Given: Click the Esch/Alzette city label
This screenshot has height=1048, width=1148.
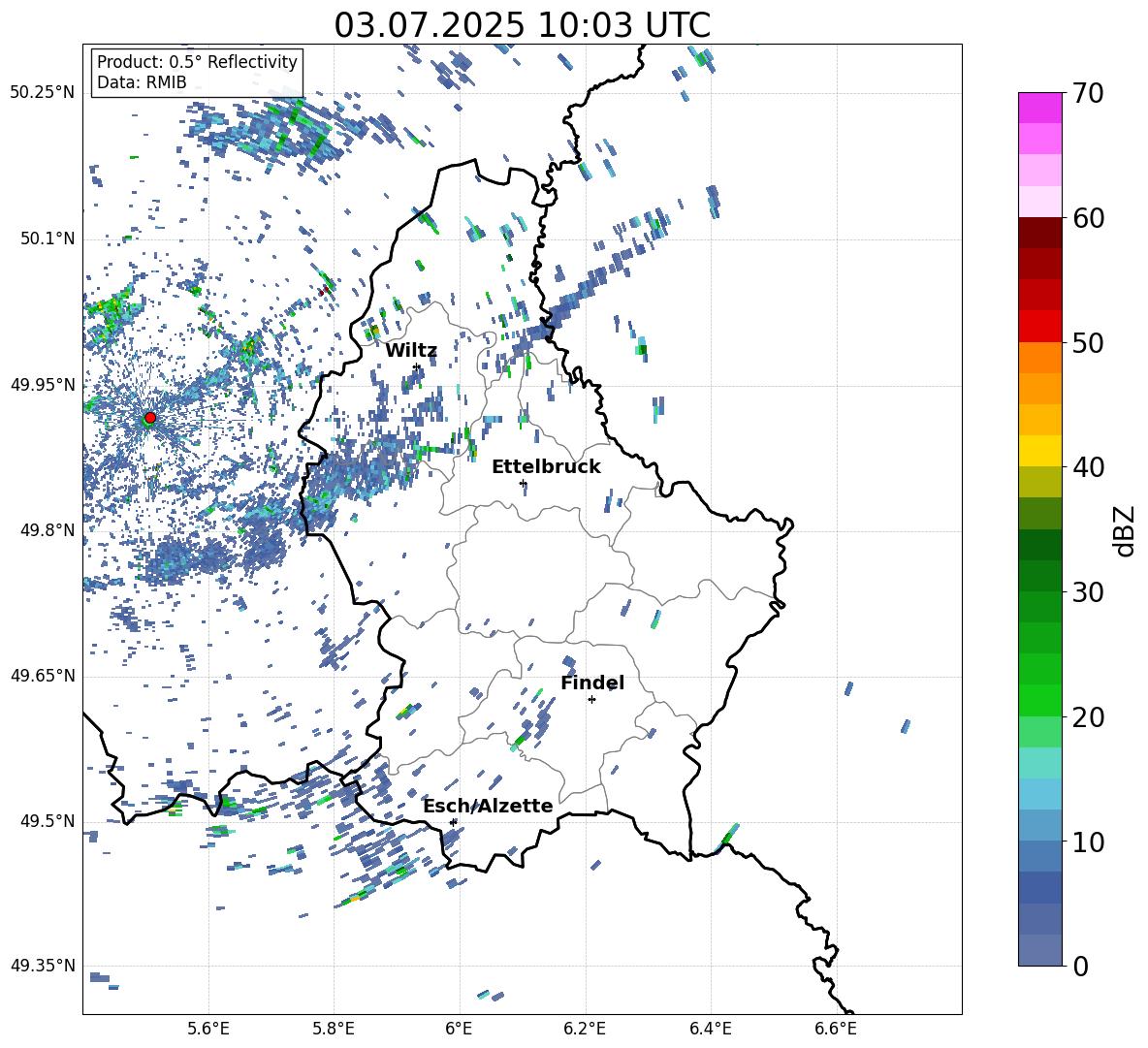Looking at the screenshot, I should (x=489, y=806).
